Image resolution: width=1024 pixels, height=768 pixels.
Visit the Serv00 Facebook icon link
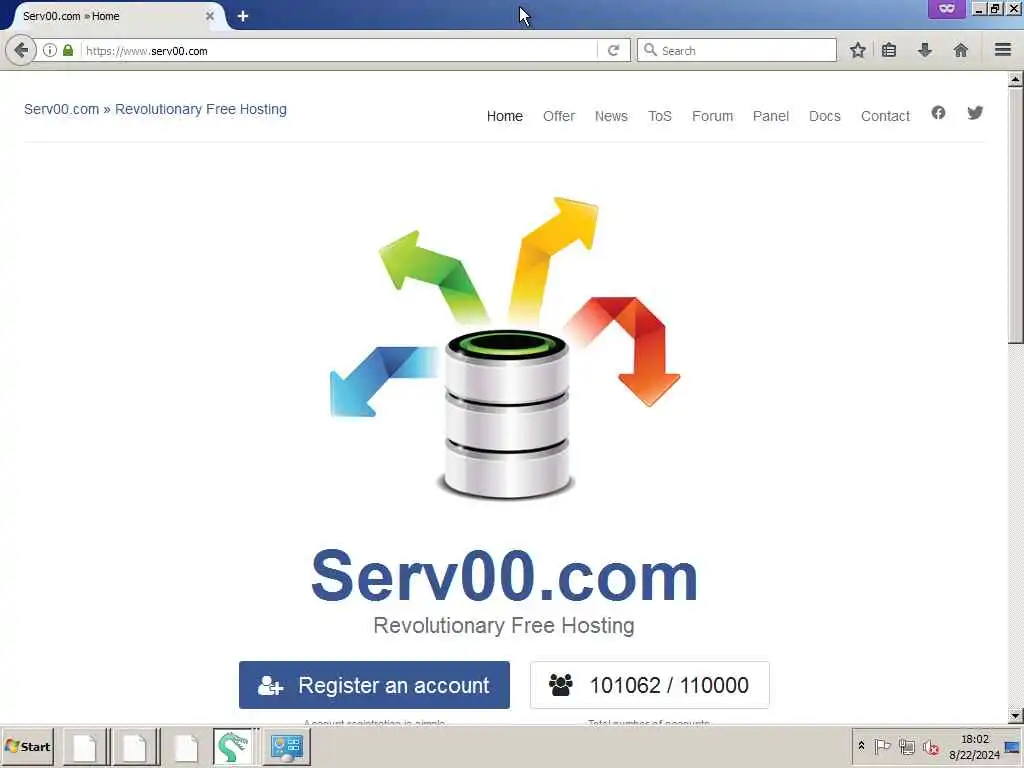tap(938, 113)
